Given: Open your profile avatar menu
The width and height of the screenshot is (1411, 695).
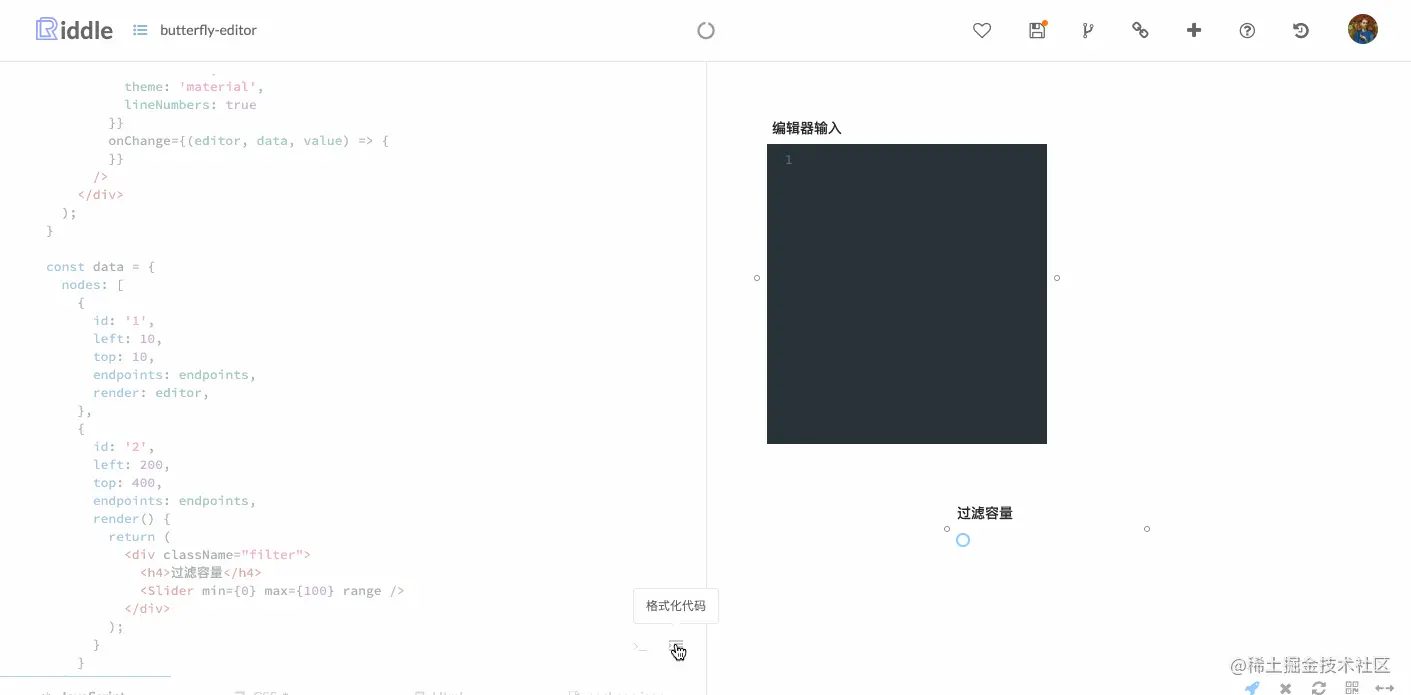Looking at the screenshot, I should (1362, 29).
